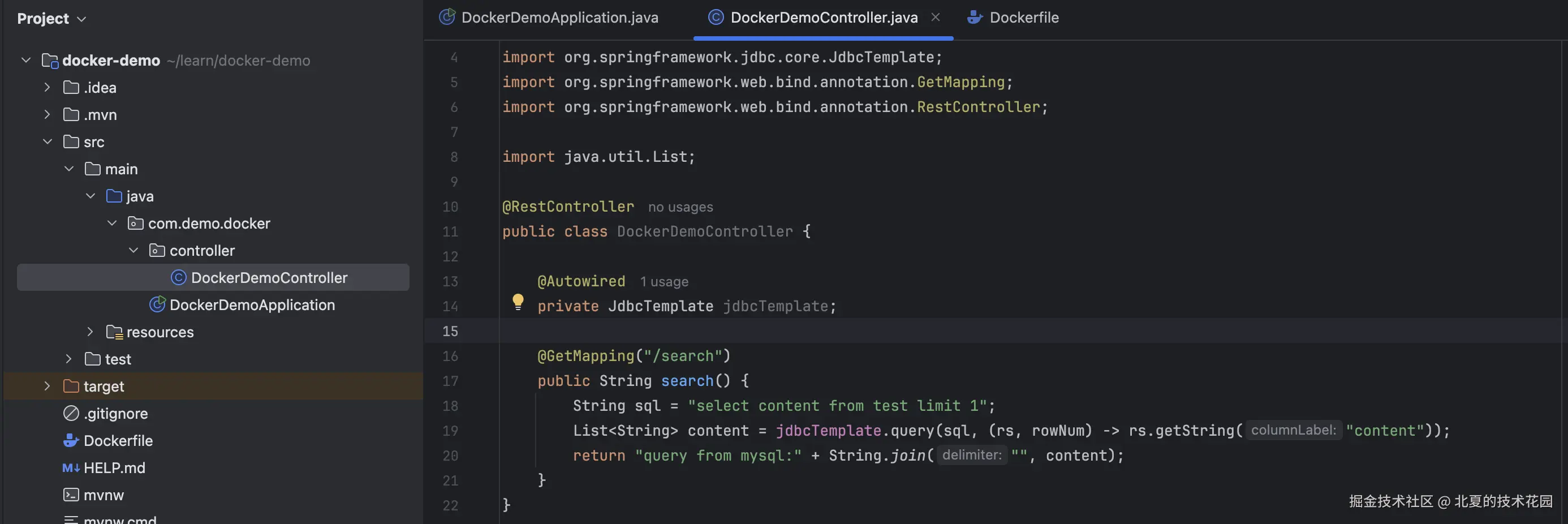Click the columnLabel: parameter hint on line 19

pyautogui.click(x=1294, y=430)
